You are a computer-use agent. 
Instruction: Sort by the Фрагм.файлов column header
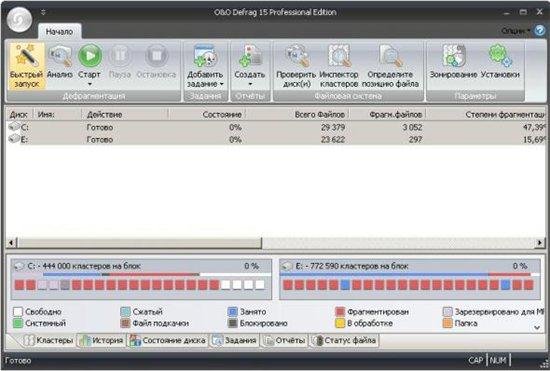click(x=388, y=114)
